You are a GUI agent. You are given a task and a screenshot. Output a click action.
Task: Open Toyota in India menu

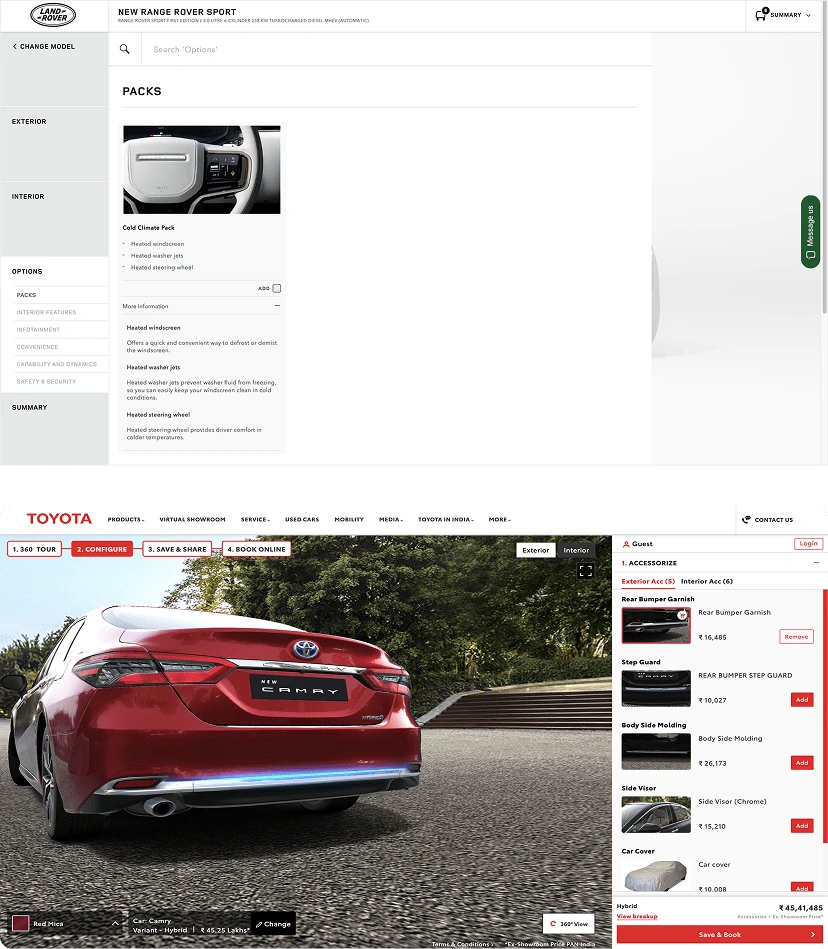tap(446, 519)
